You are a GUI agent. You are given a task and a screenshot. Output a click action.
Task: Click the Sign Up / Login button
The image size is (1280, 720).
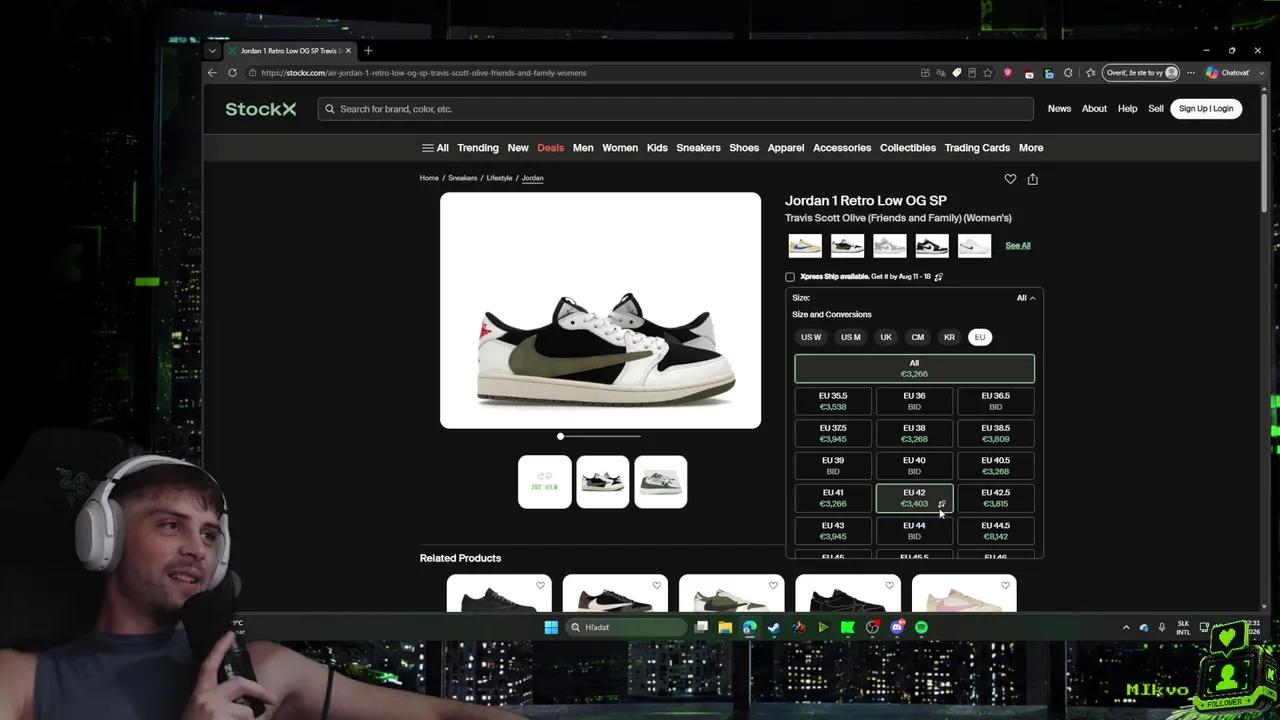(x=1206, y=109)
